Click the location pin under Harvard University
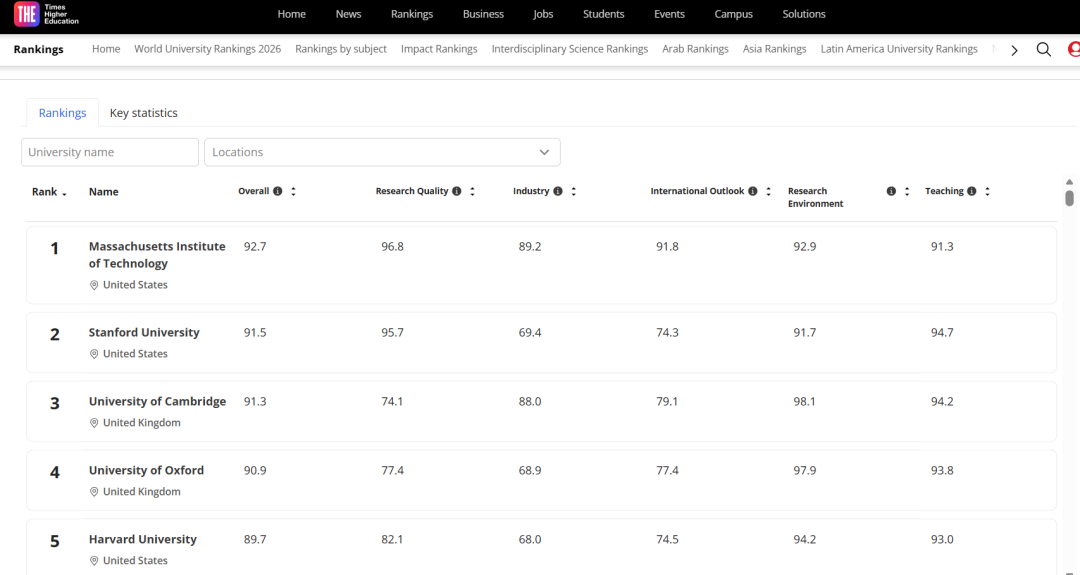This screenshot has width=1080, height=575. (94, 561)
